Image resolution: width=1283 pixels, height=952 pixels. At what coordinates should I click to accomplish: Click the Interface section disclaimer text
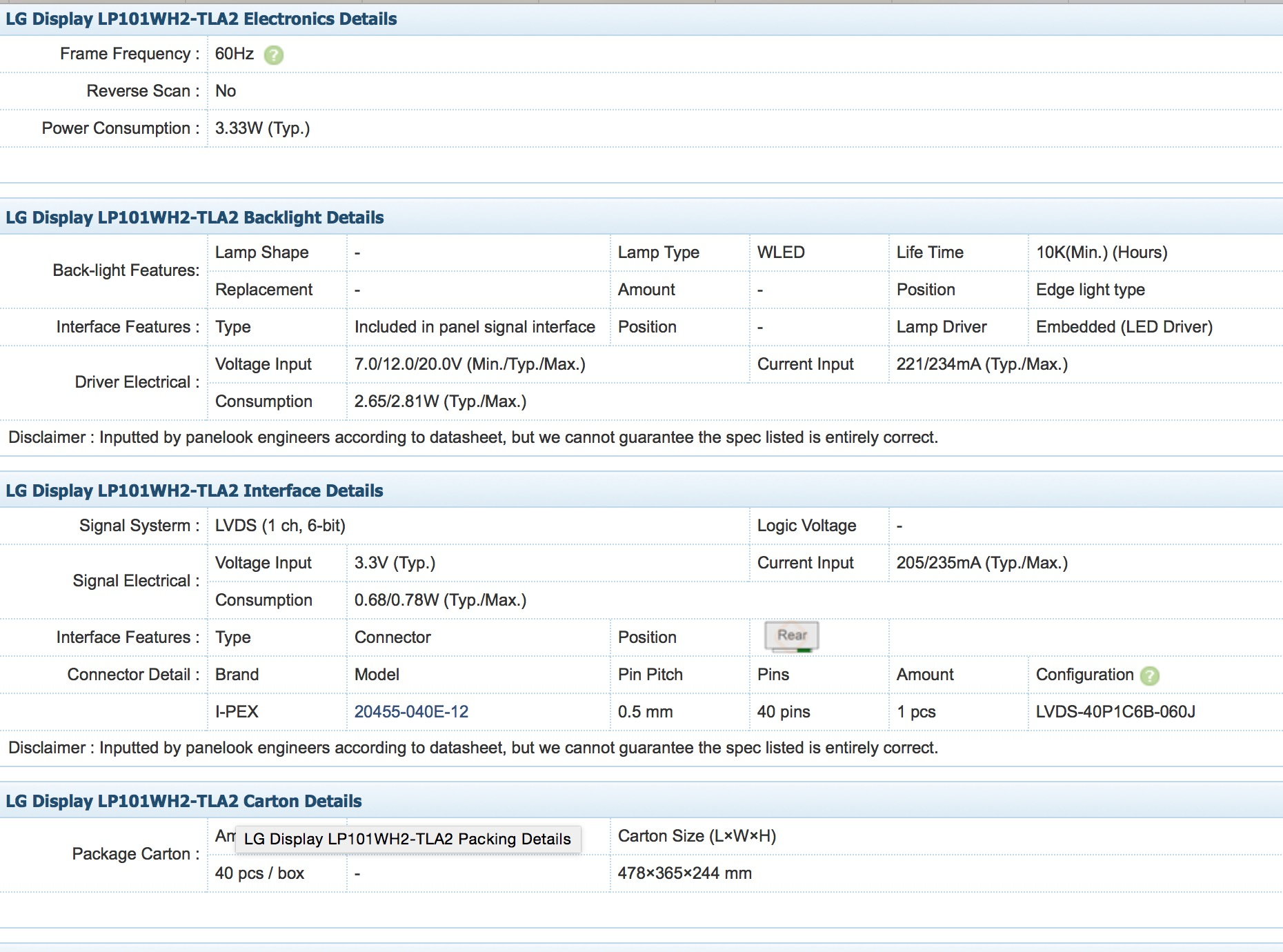(473, 748)
